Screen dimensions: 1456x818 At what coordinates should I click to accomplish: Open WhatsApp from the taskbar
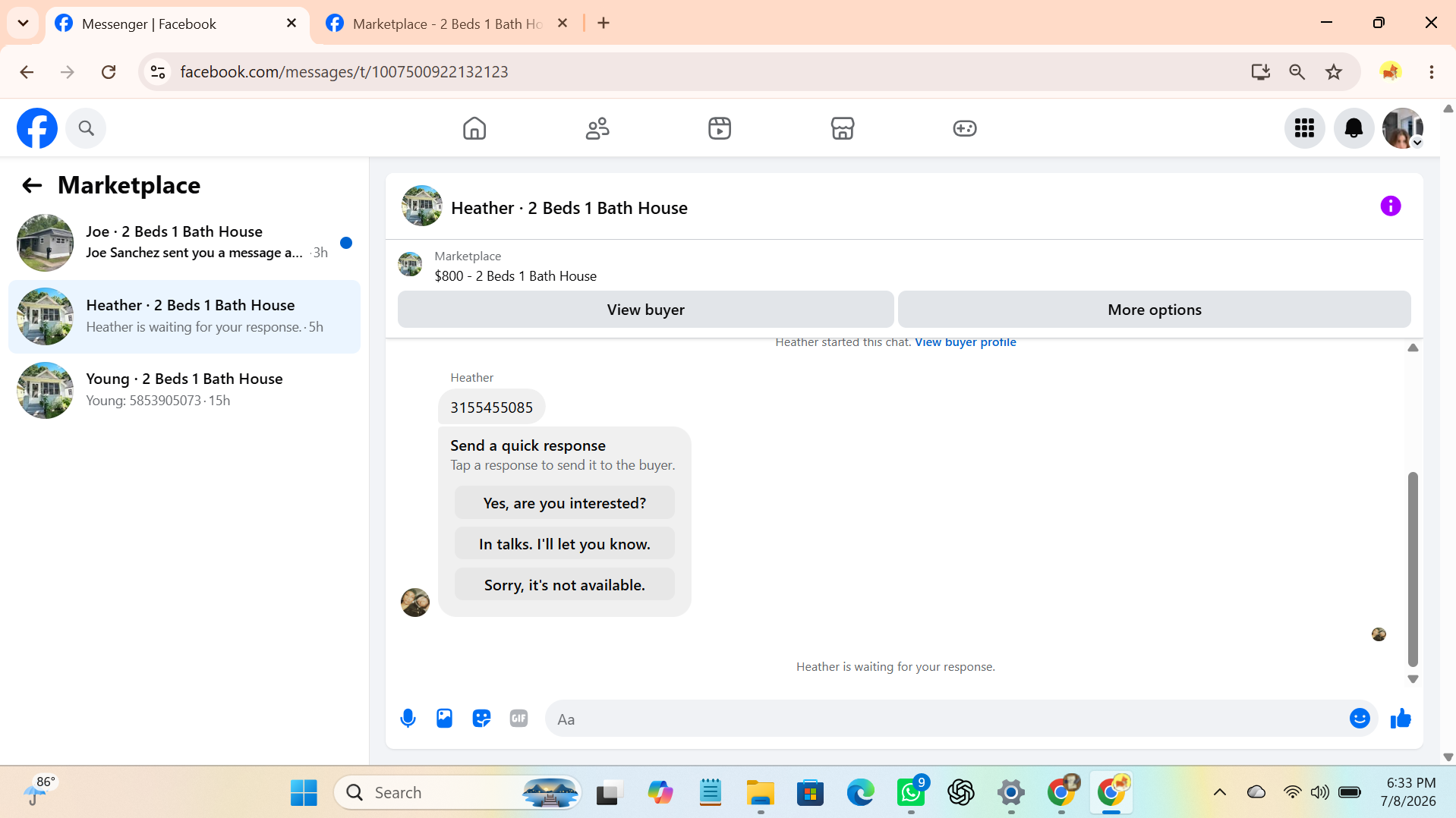(911, 793)
